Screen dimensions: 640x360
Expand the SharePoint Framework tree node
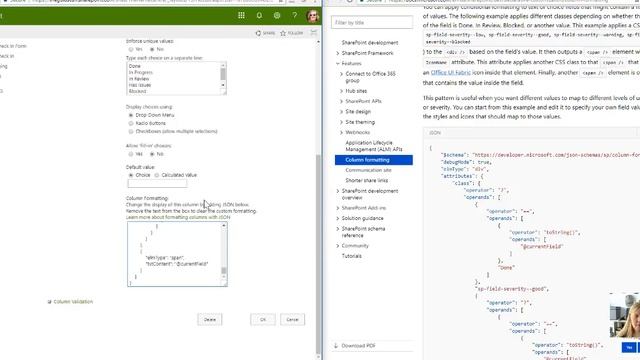(x=338, y=53)
